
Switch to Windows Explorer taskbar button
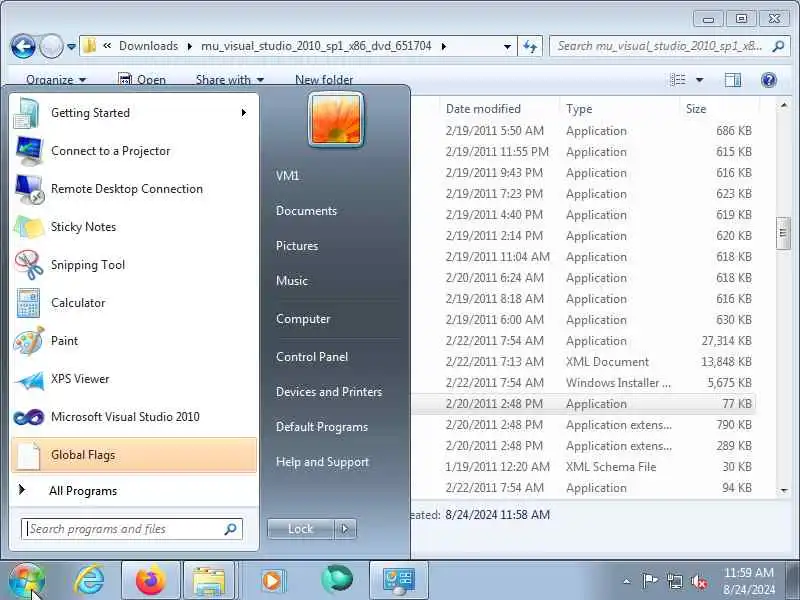208,581
